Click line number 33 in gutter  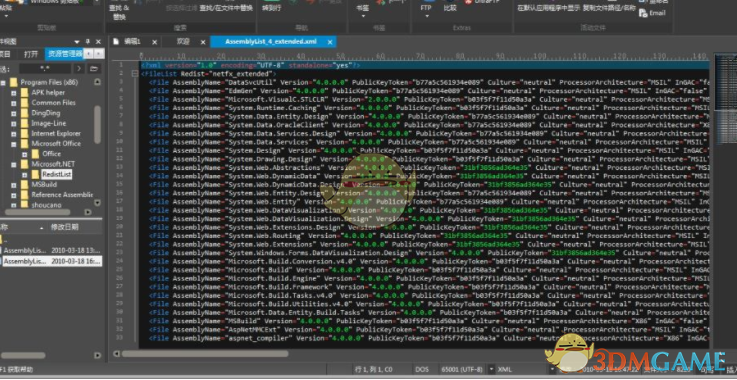tap(119, 338)
